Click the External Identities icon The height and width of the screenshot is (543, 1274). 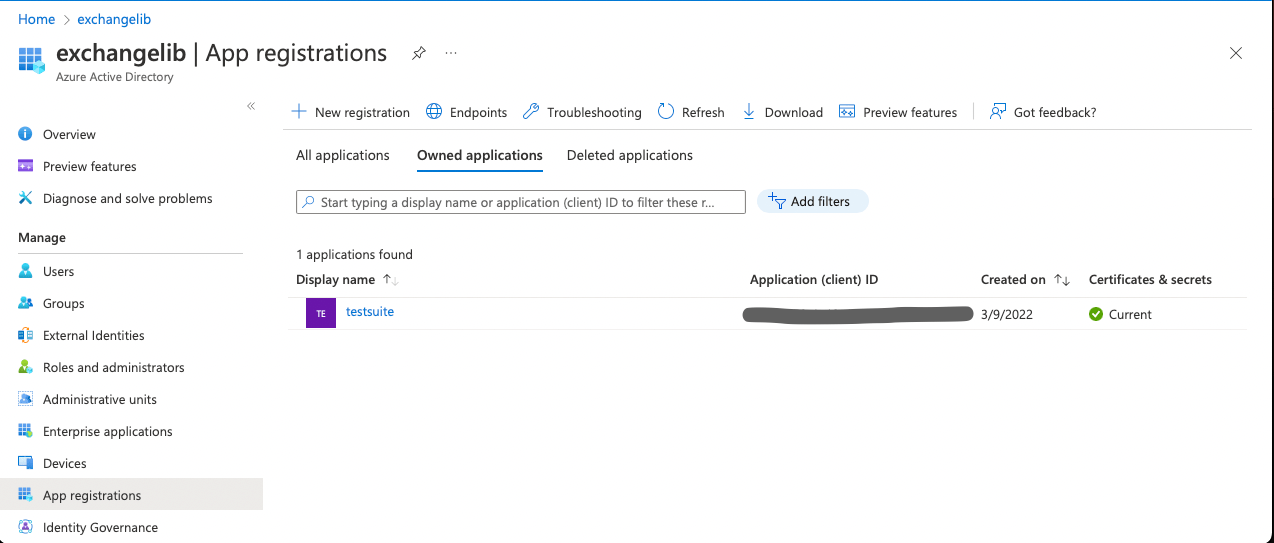tap(25, 335)
